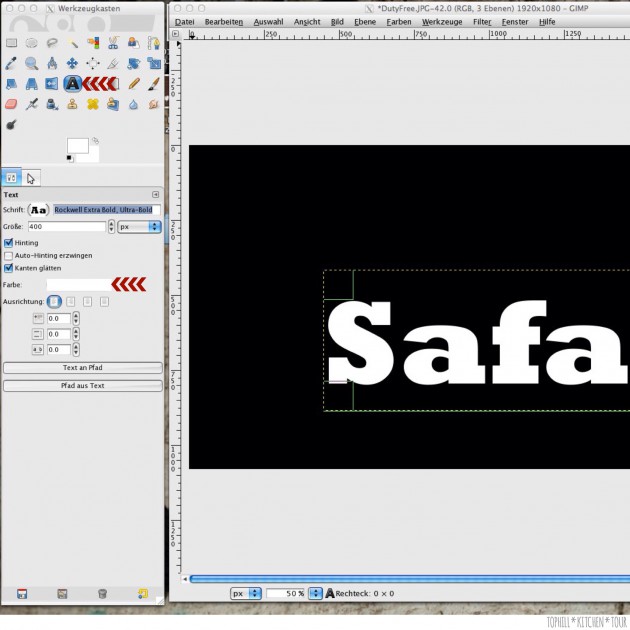
Task: Open the Datei menu
Action: pos(184,22)
